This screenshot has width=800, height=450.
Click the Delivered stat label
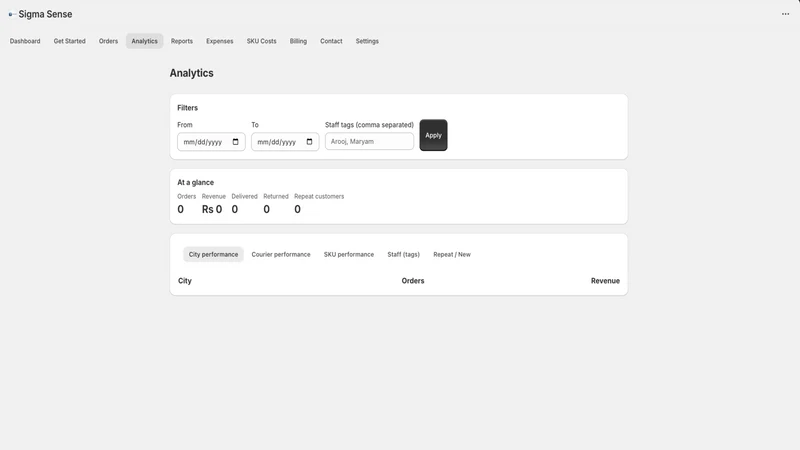[244, 196]
